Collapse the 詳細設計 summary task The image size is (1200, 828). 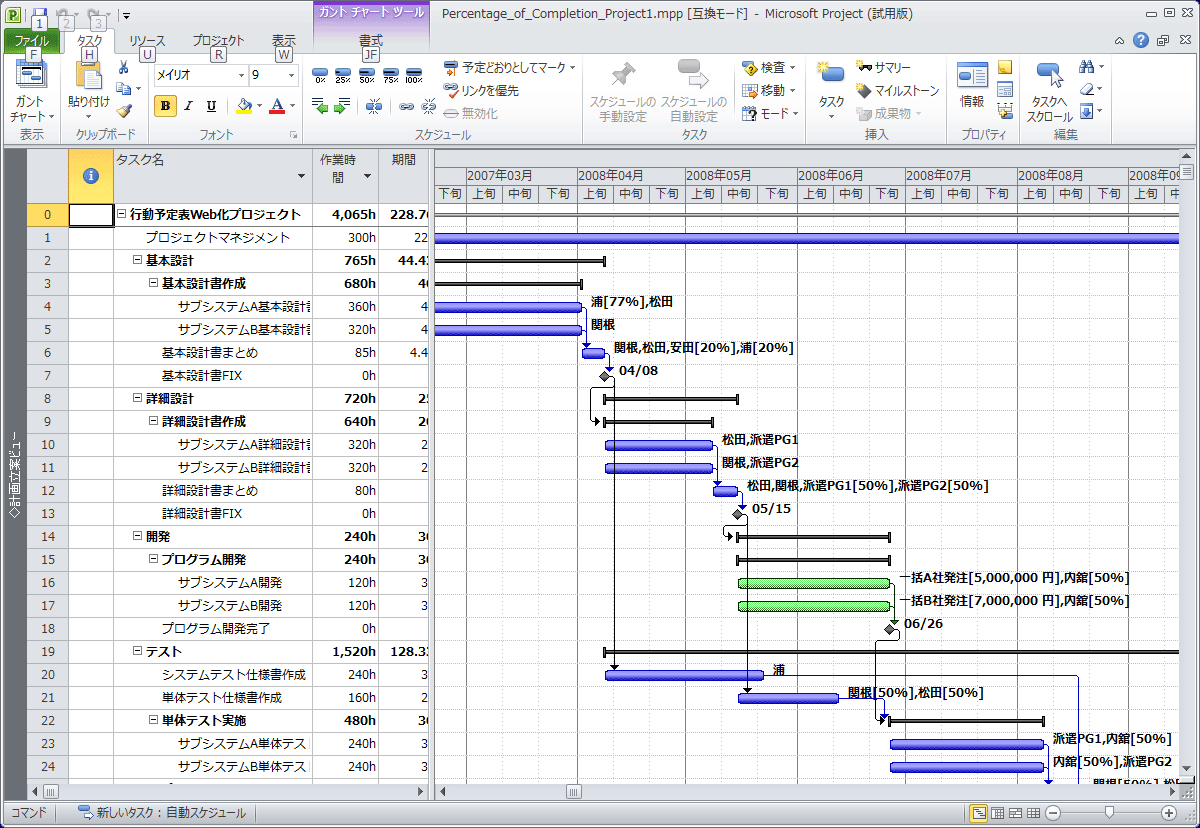point(138,398)
